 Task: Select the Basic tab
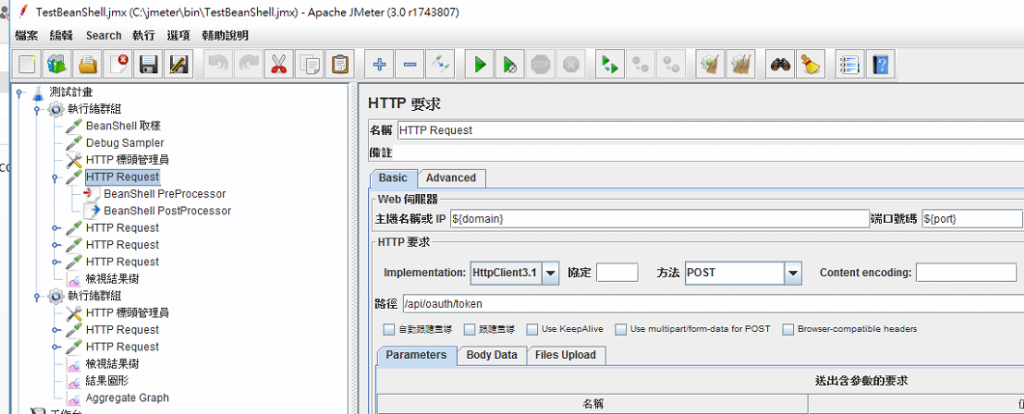393,178
